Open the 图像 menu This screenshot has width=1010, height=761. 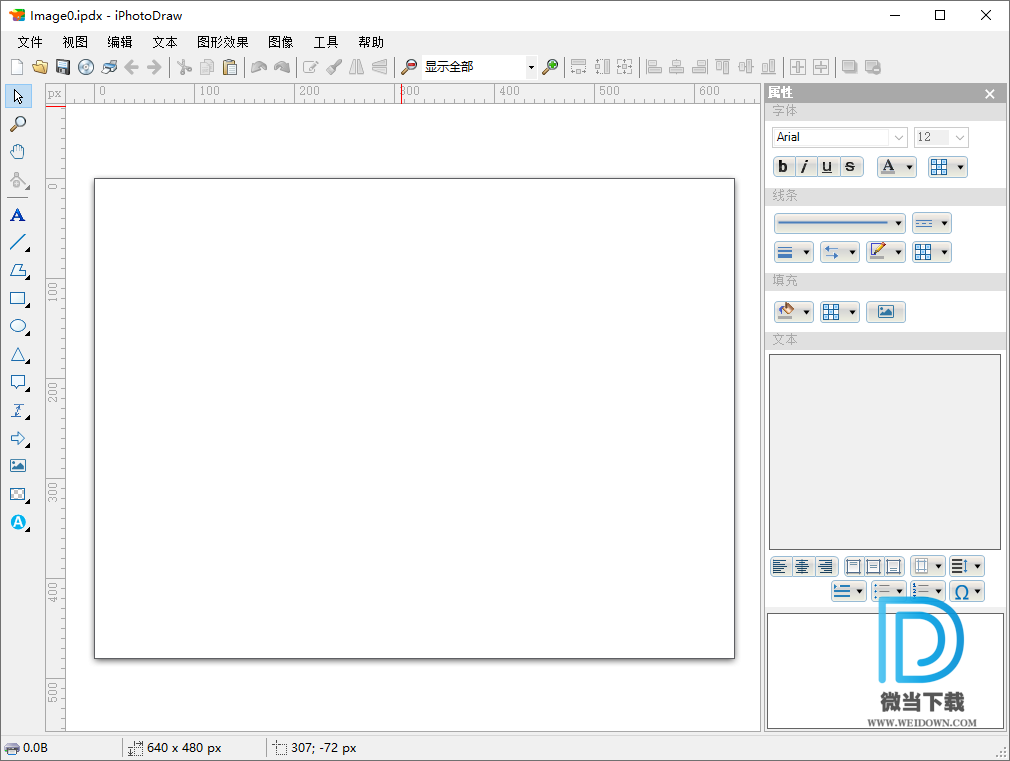281,43
